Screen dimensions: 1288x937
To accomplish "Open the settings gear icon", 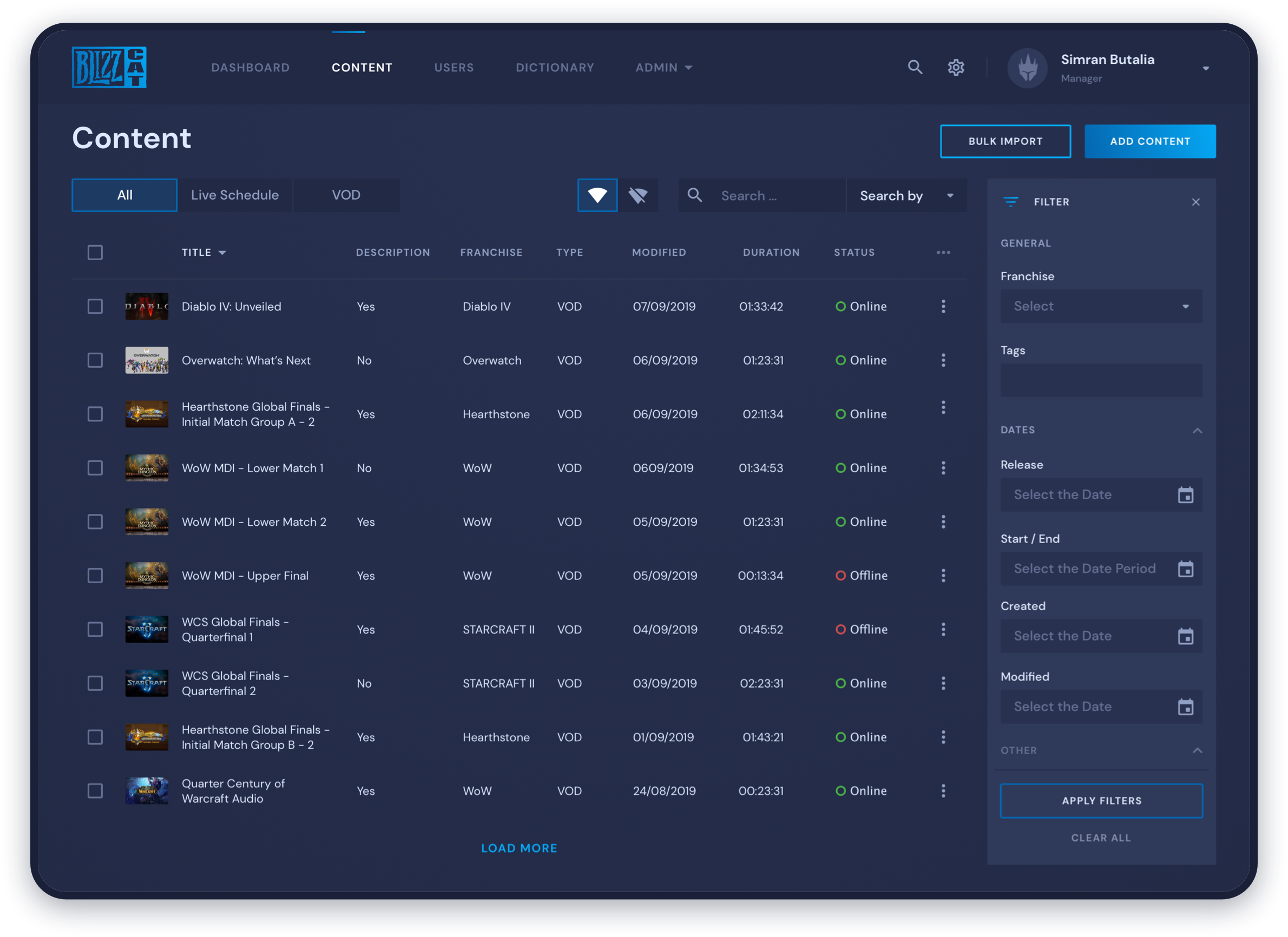I will pyautogui.click(x=956, y=67).
